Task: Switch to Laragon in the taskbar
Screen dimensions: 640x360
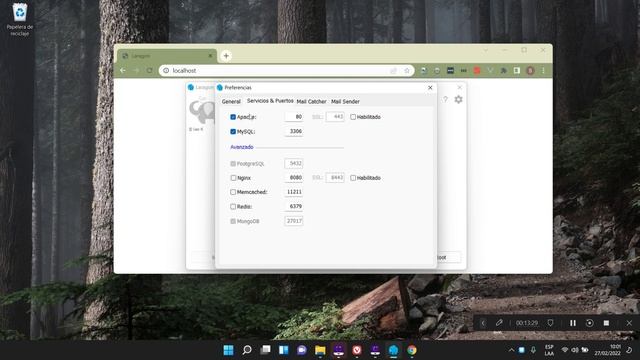Action: click(393, 350)
